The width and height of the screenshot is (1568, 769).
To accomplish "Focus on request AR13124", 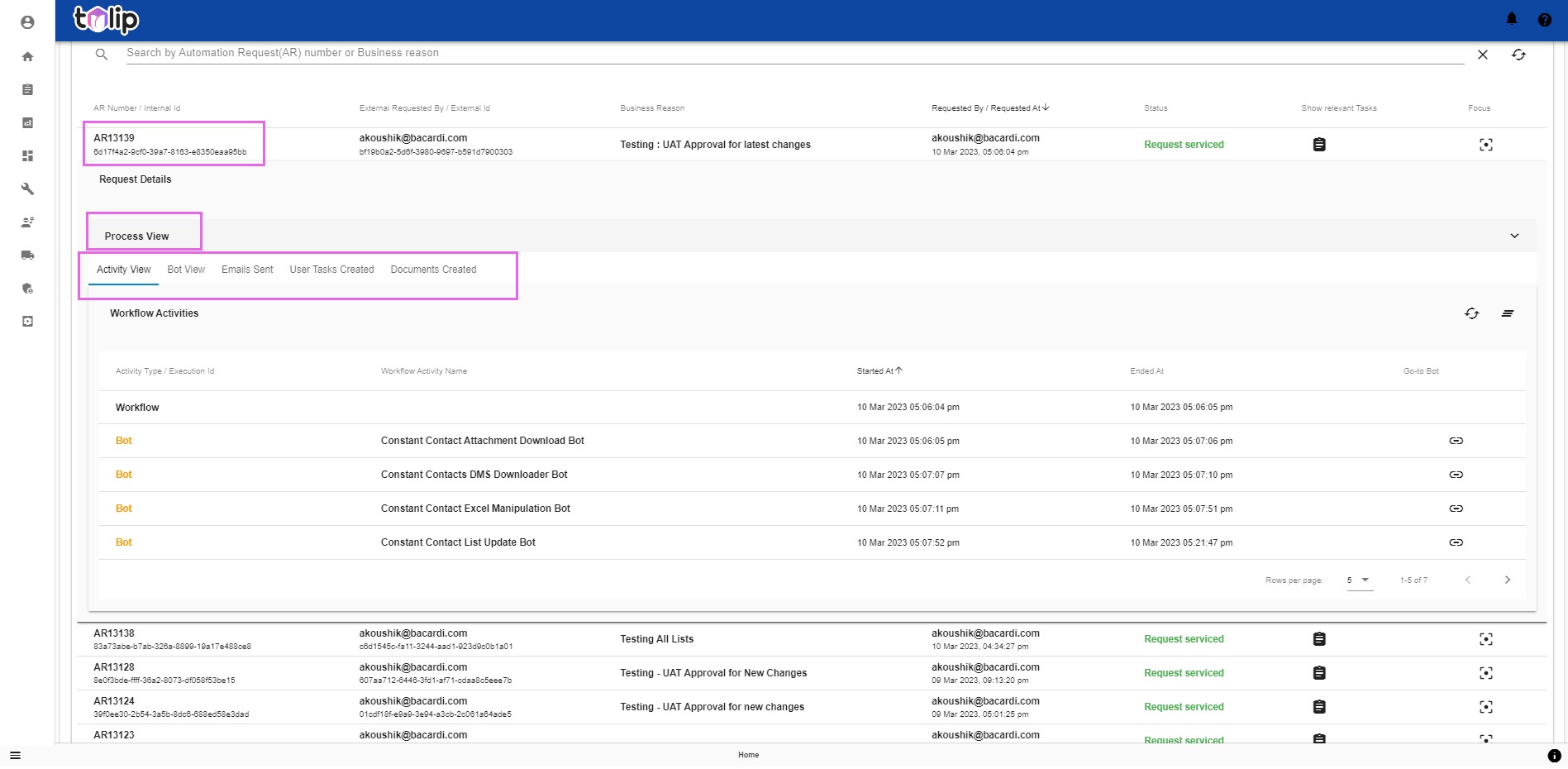I will coord(1486,707).
